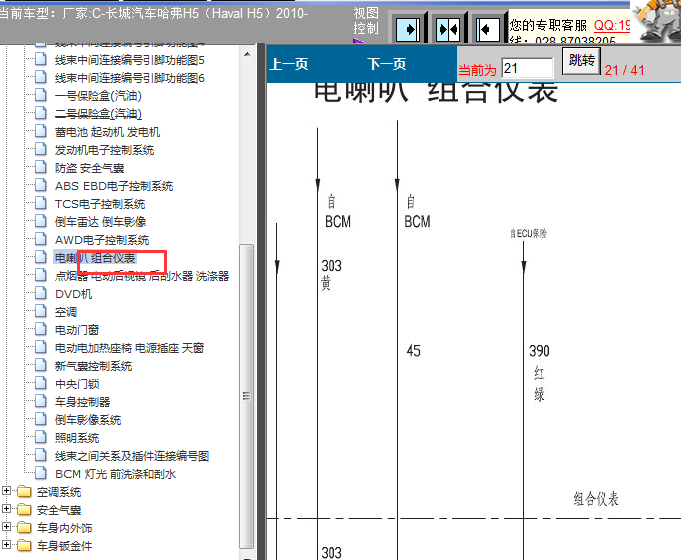
Task: Click document icon beside 照明系统
Action: pos(41,437)
